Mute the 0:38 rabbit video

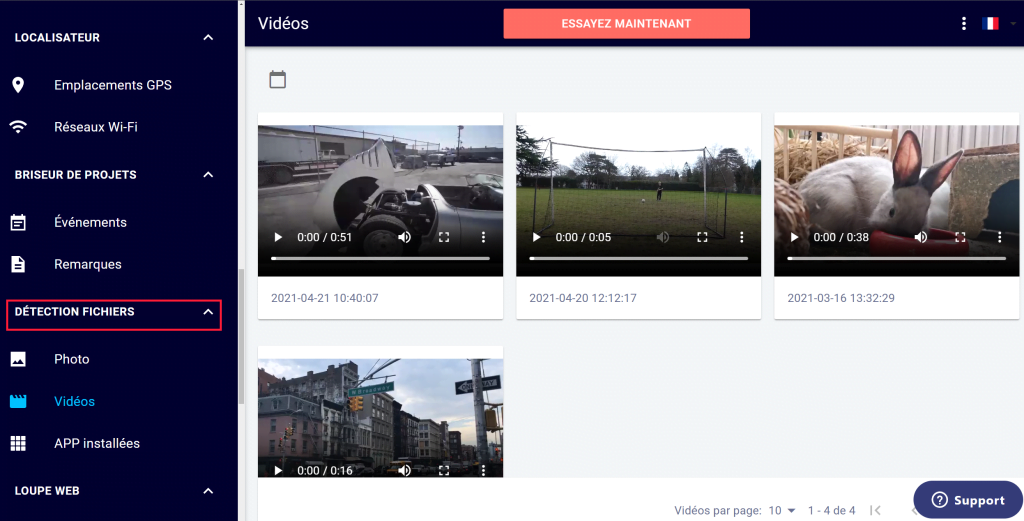coord(921,237)
